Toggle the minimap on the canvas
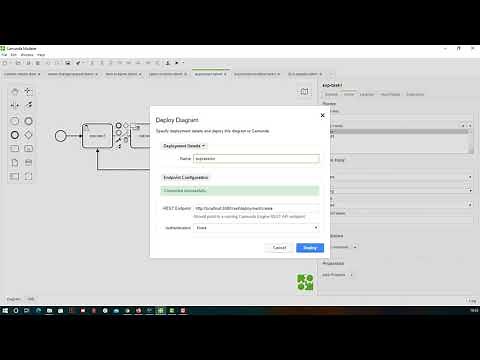The height and width of the screenshot is (360, 480). (x=304, y=92)
